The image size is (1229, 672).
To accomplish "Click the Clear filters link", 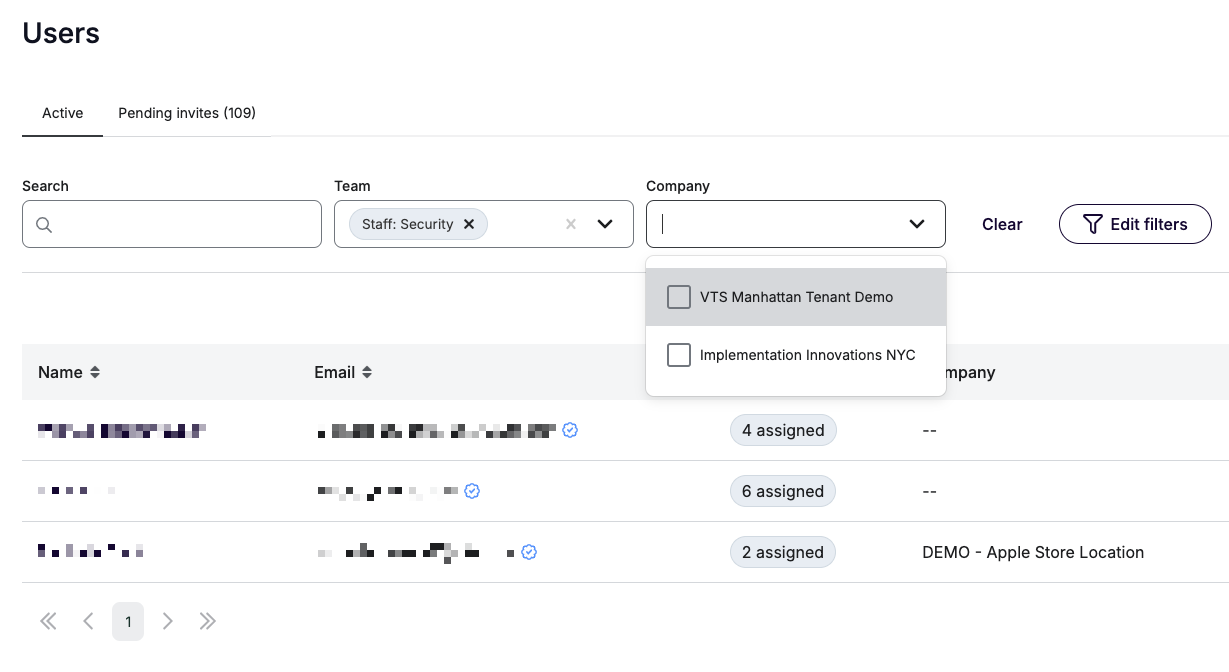I will pos(1002,224).
